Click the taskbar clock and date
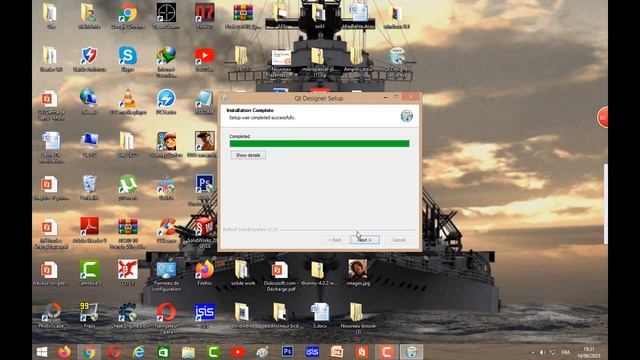Viewport: 640px width, 360px height. point(589,353)
